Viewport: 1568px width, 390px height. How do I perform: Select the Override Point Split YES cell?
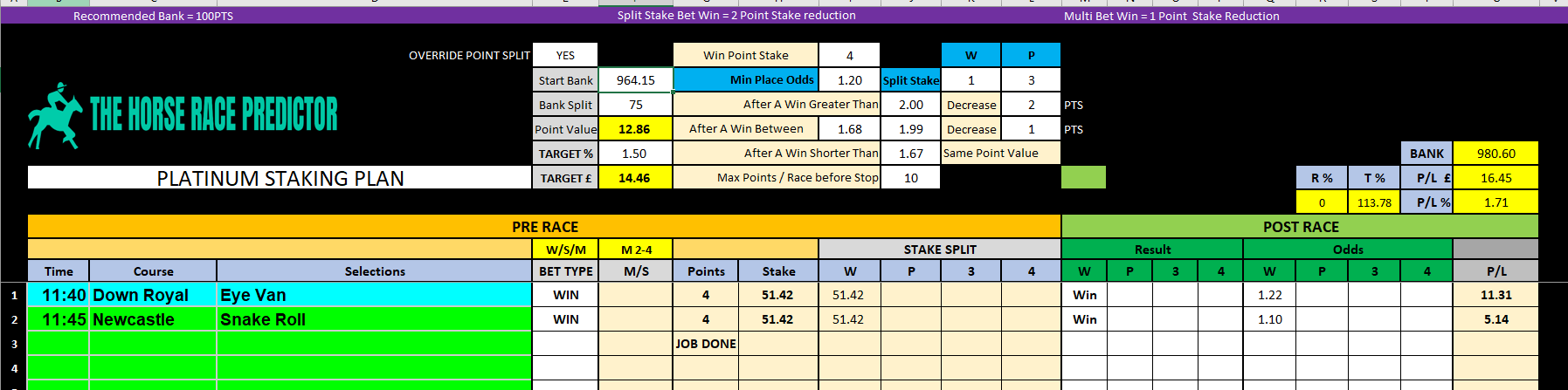click(565, 55)
